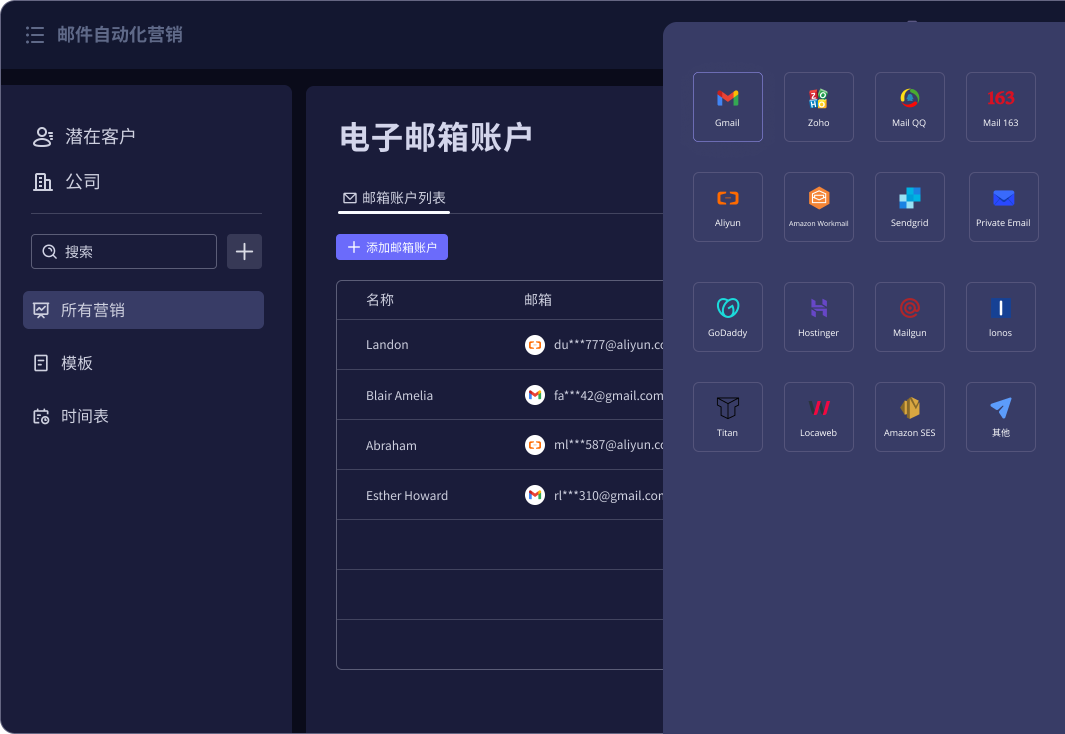Switch to the 邮箱账户列表 tab

point(394,198)
